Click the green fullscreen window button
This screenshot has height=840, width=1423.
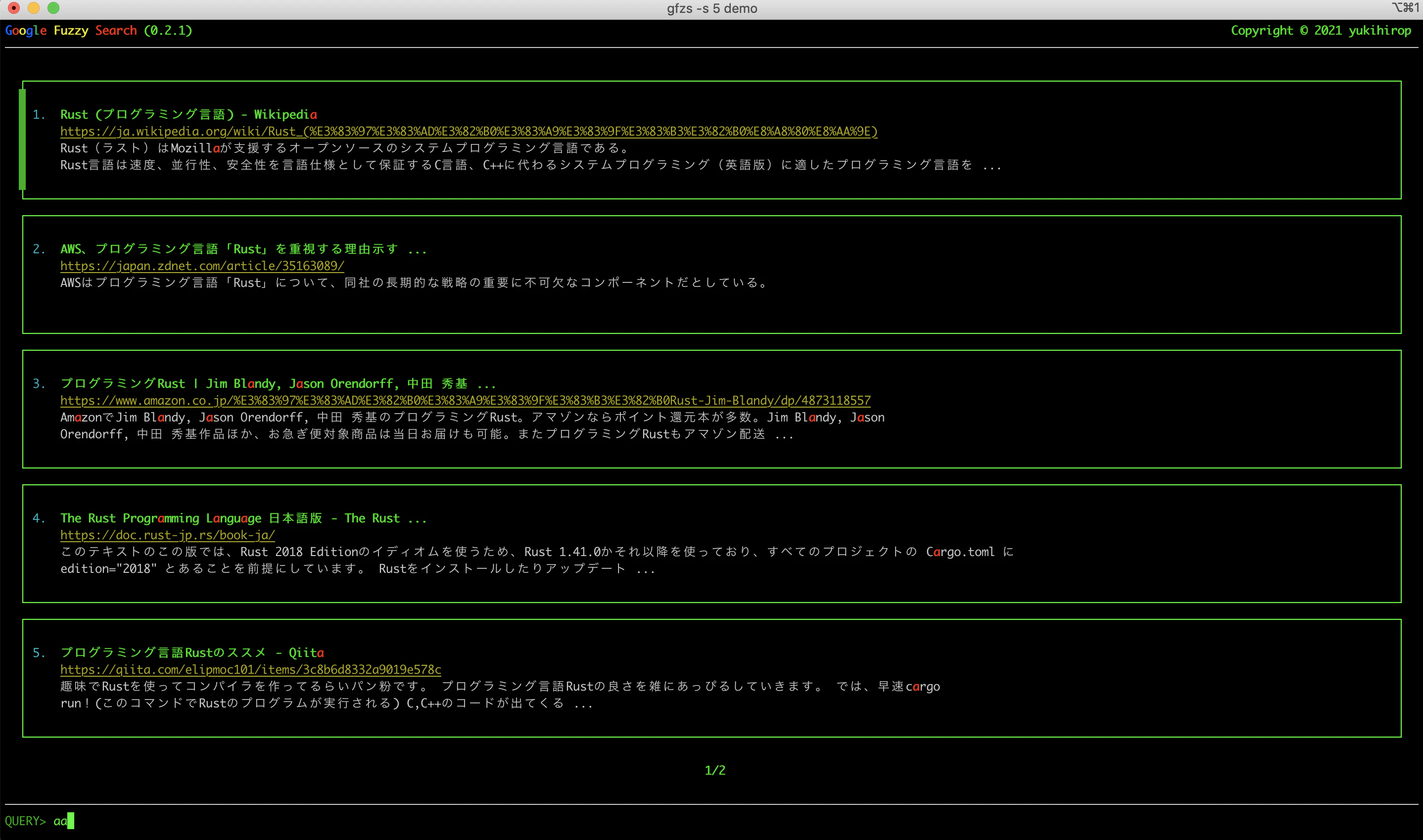tap(53, 8)
